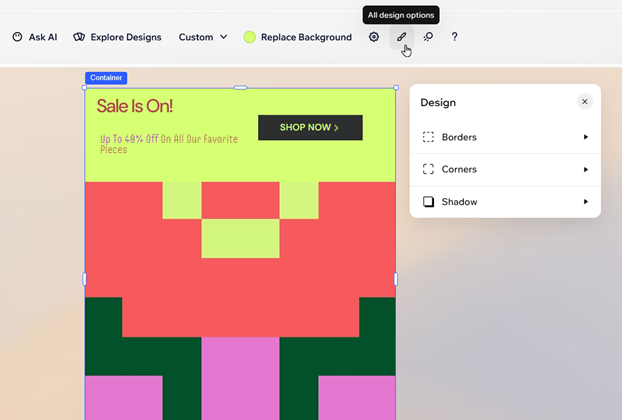This screenshot has width=622, height=420.
Task: Click the green Replace Background swatch
Action: point(250,37)
